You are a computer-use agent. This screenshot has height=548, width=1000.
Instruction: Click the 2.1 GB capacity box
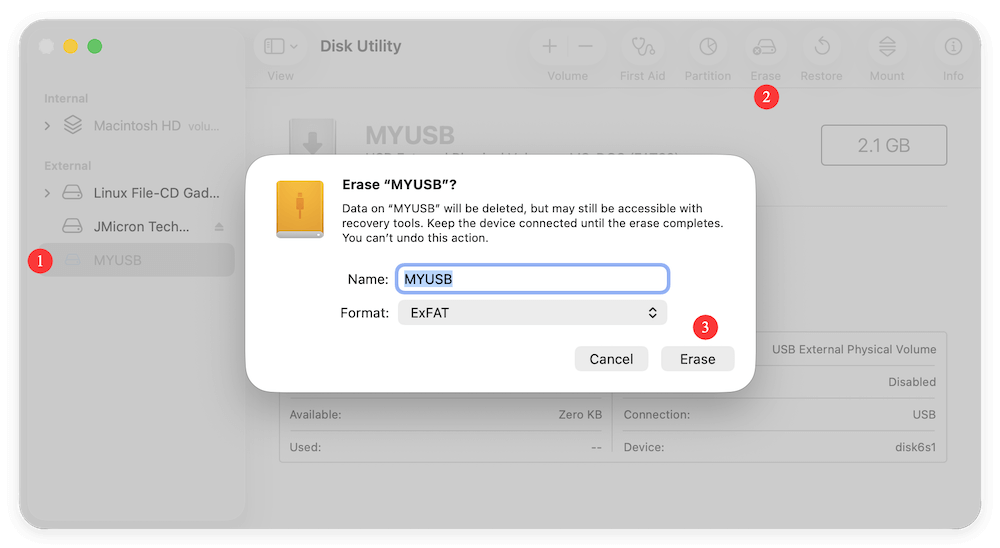pos(883,145)
